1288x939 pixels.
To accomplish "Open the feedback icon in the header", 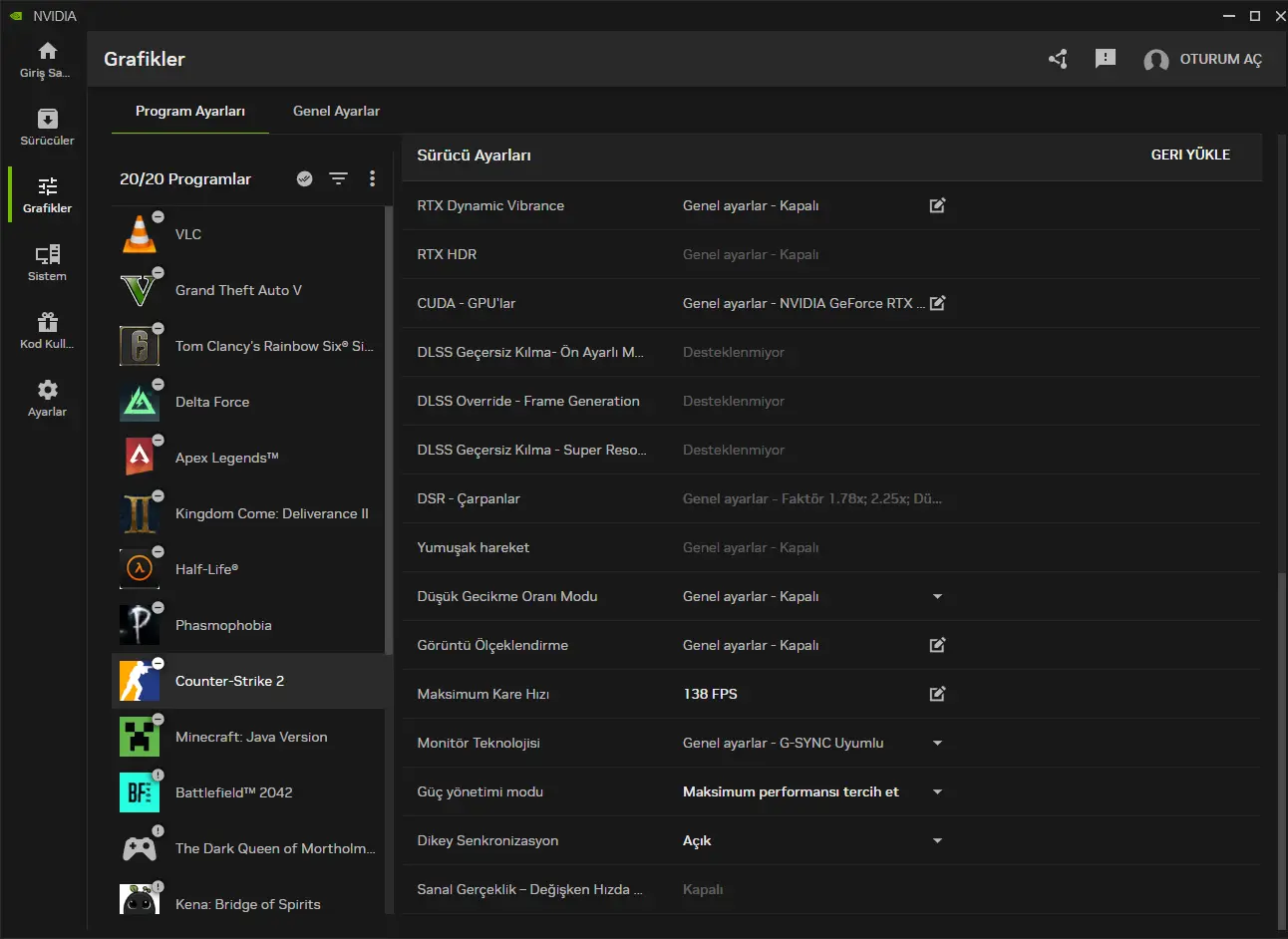I will [1106, 59].
